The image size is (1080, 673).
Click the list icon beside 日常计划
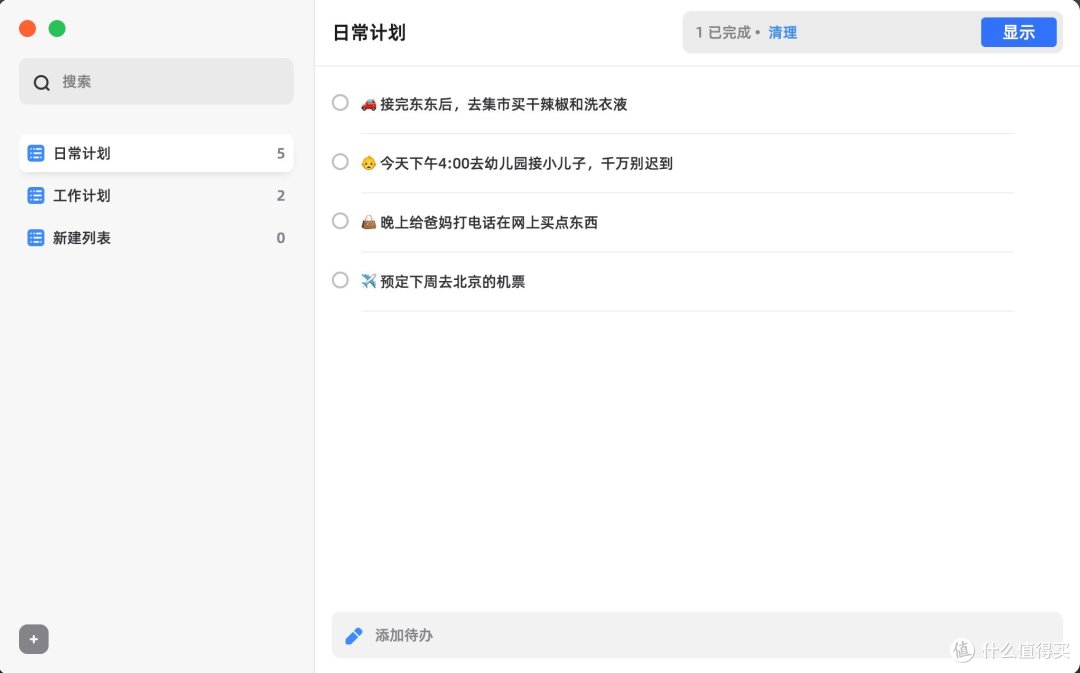pos(36,153)
